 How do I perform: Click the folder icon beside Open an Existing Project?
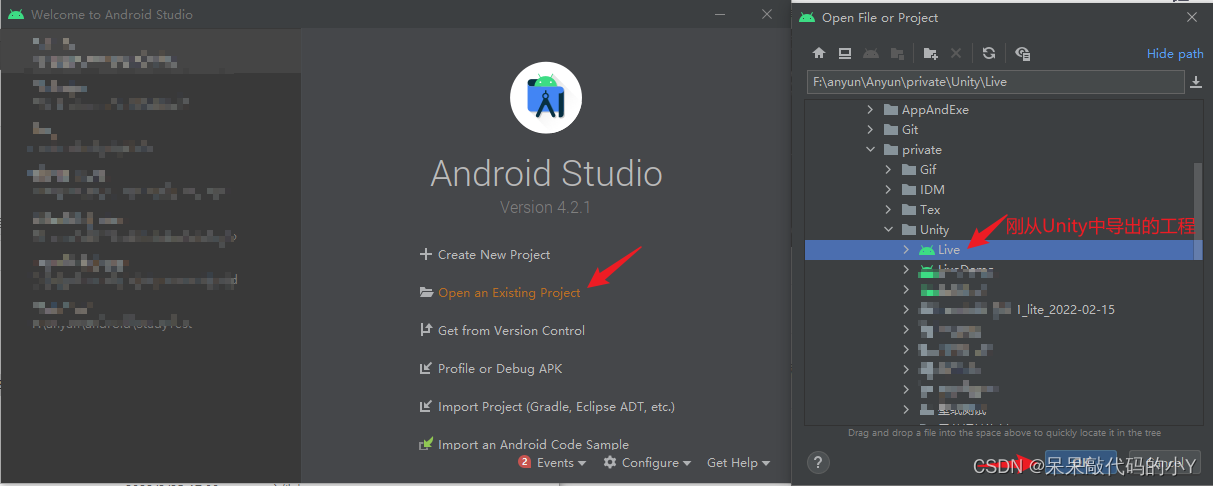426,293
